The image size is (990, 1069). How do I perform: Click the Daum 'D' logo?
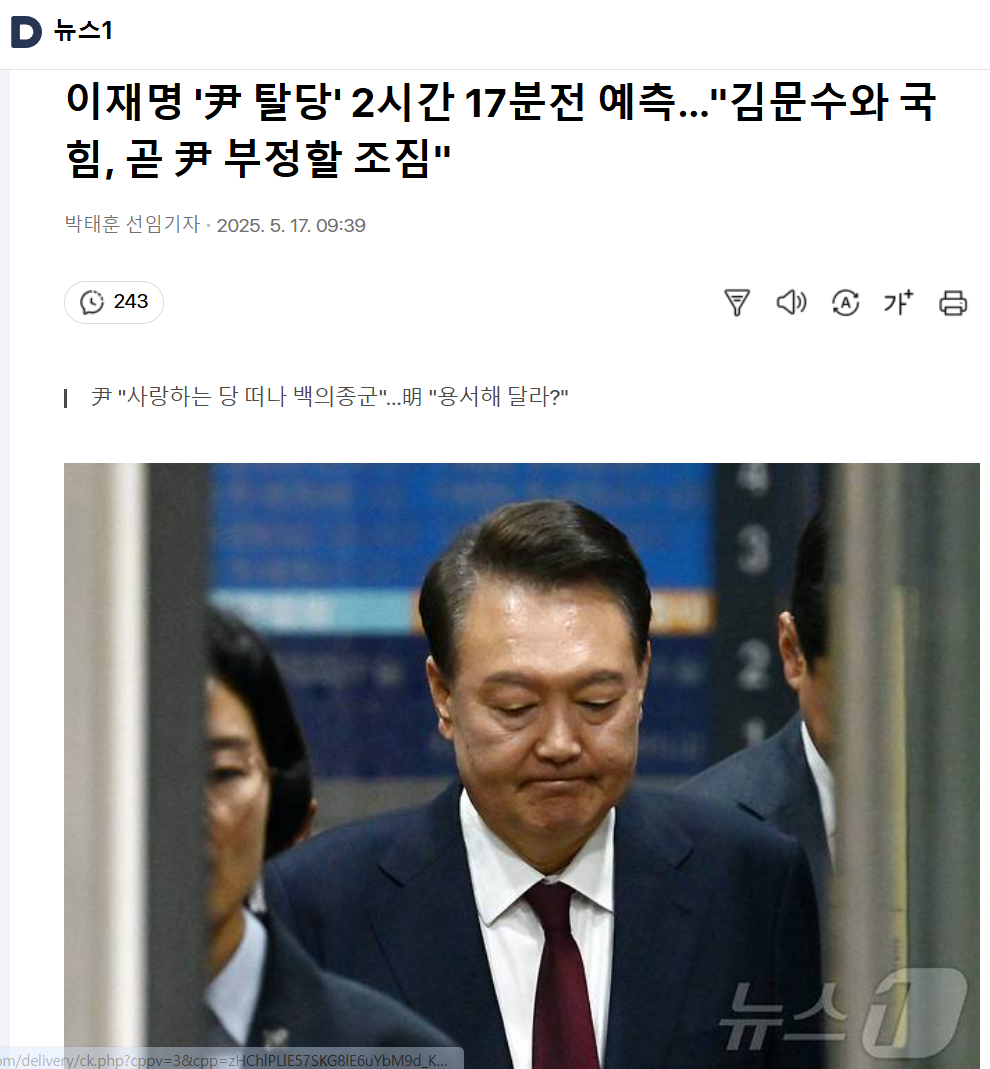click(x=26, y=32)
